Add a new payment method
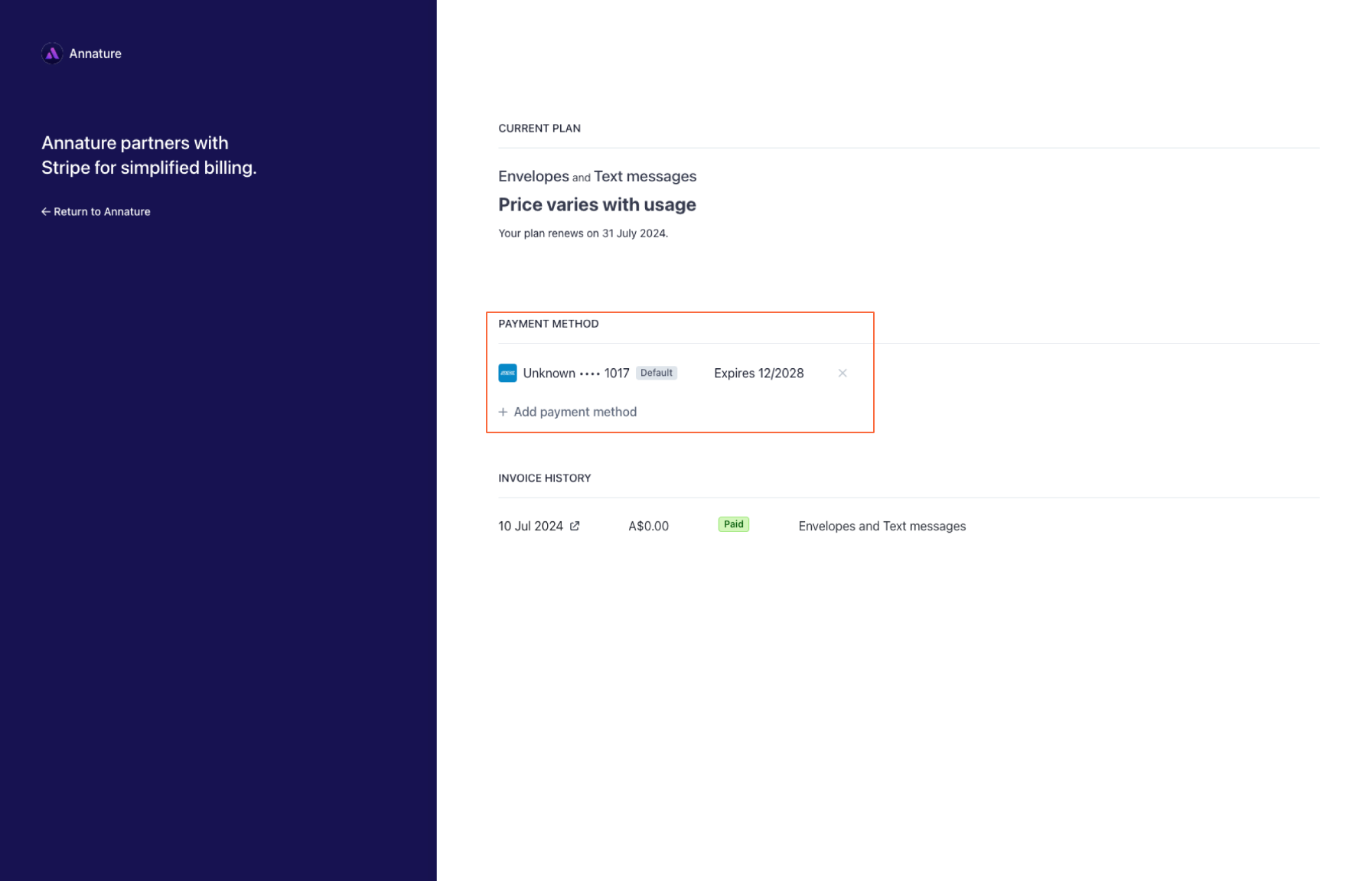 (x=568, y=412)
